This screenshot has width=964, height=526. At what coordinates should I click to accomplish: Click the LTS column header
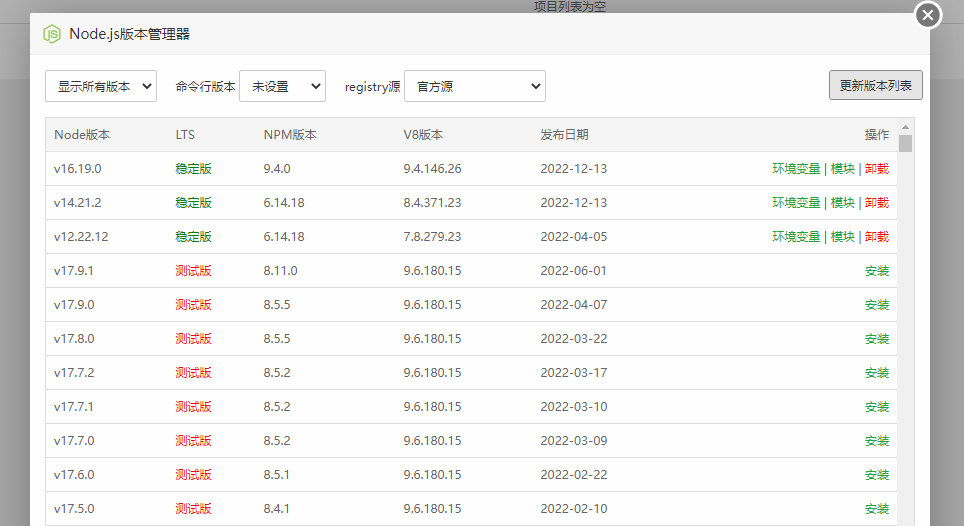tap(184, 135)
